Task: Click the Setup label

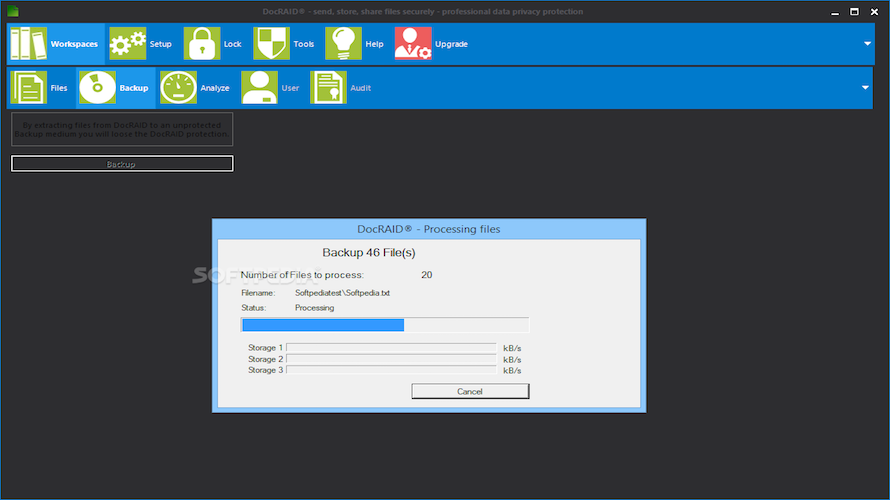Action: [161, 44]
